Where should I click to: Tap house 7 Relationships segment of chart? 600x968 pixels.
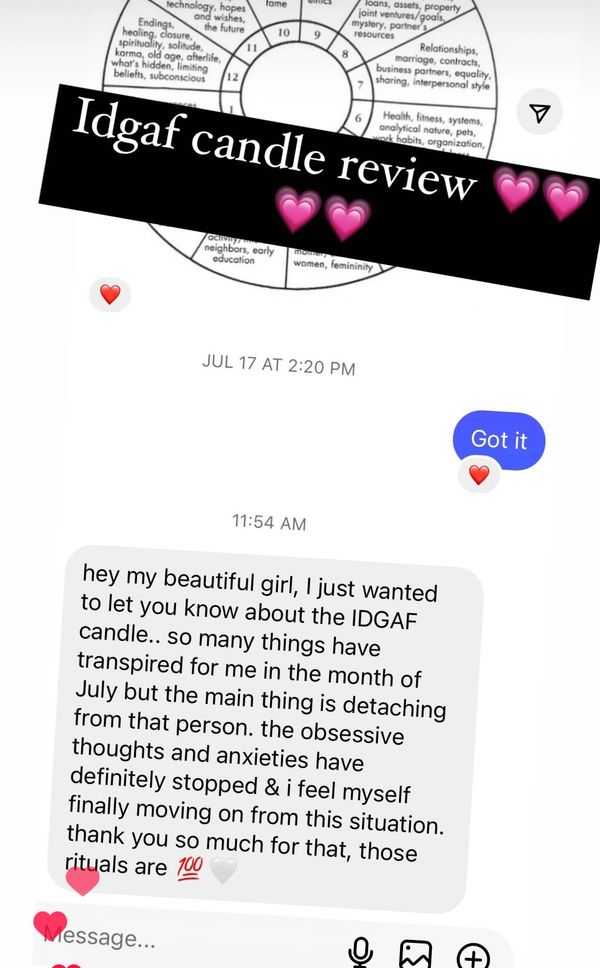(x=432, y=67)
